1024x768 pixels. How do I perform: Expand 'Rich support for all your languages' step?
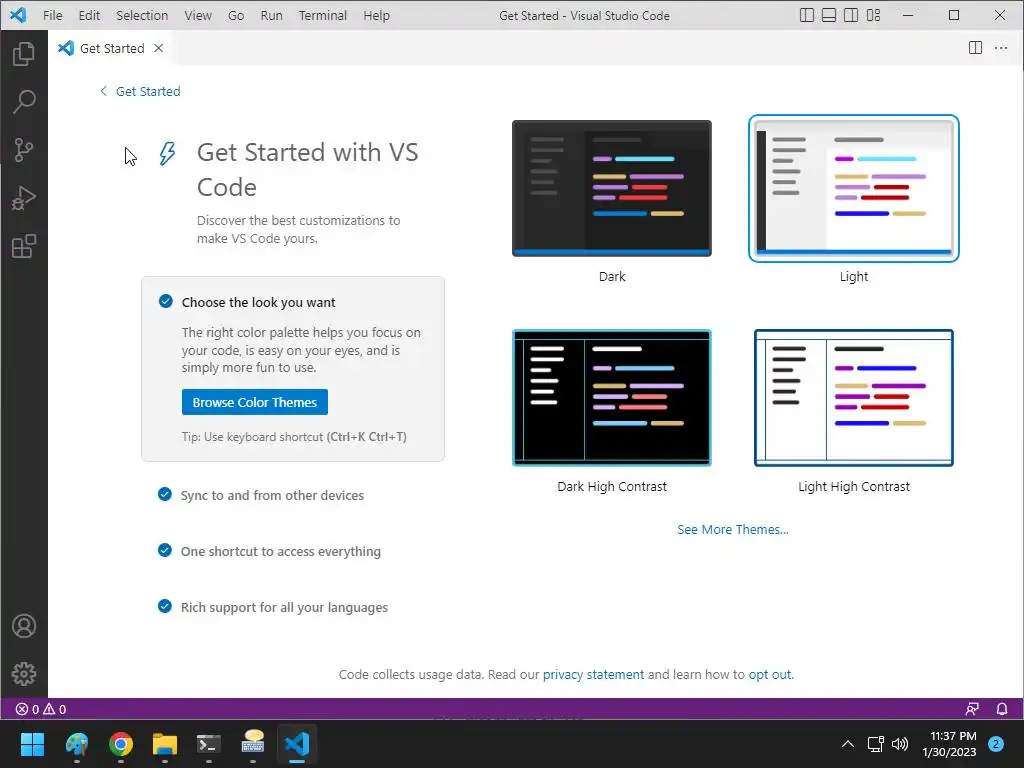click(284, 607)
